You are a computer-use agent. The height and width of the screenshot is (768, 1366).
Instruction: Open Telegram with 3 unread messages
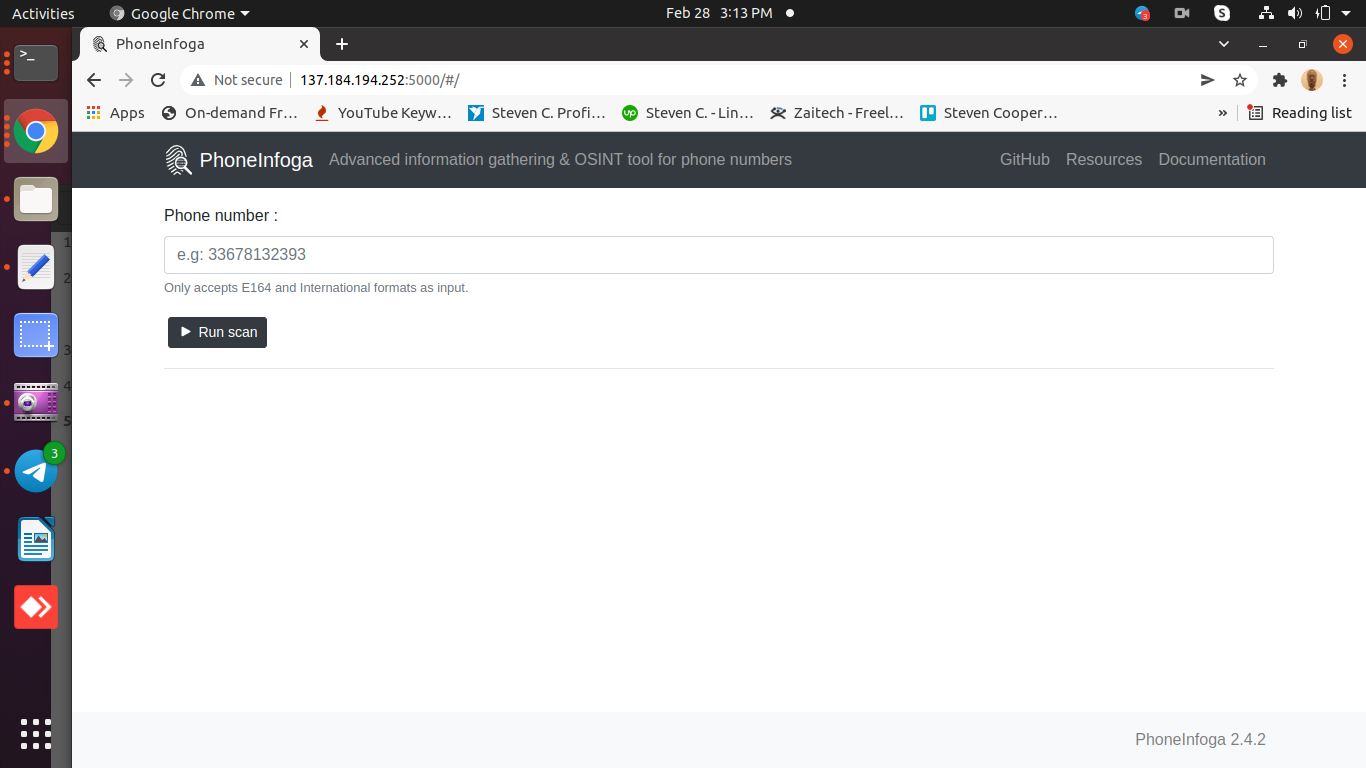36,471
